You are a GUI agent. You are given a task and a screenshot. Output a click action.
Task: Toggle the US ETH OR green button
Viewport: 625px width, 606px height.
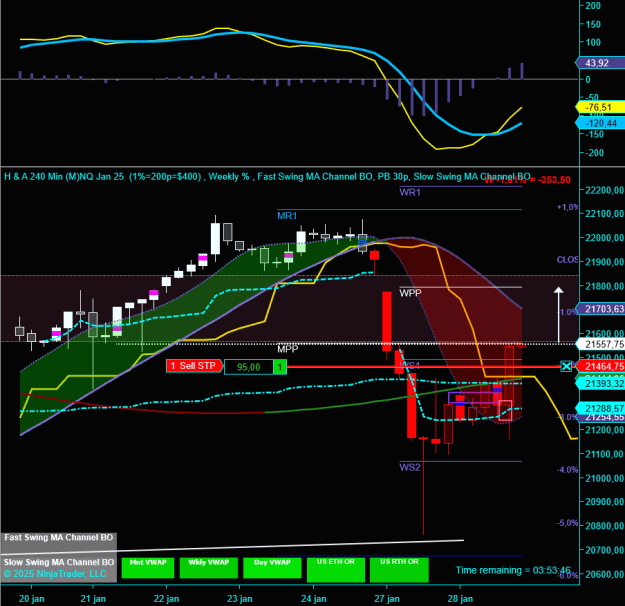click(x=336, y=570)
